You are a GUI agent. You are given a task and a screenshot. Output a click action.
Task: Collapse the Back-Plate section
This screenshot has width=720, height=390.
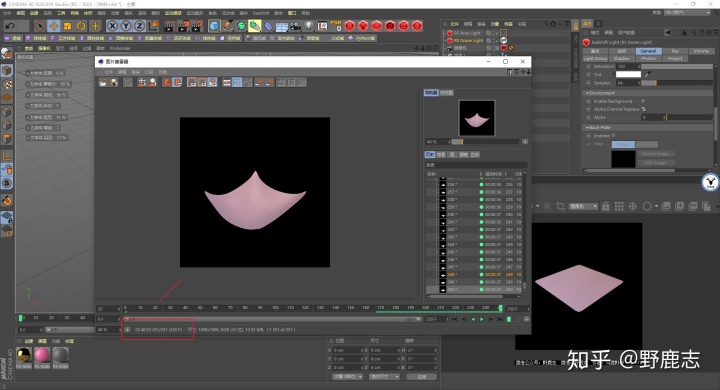tap(587, 128)
